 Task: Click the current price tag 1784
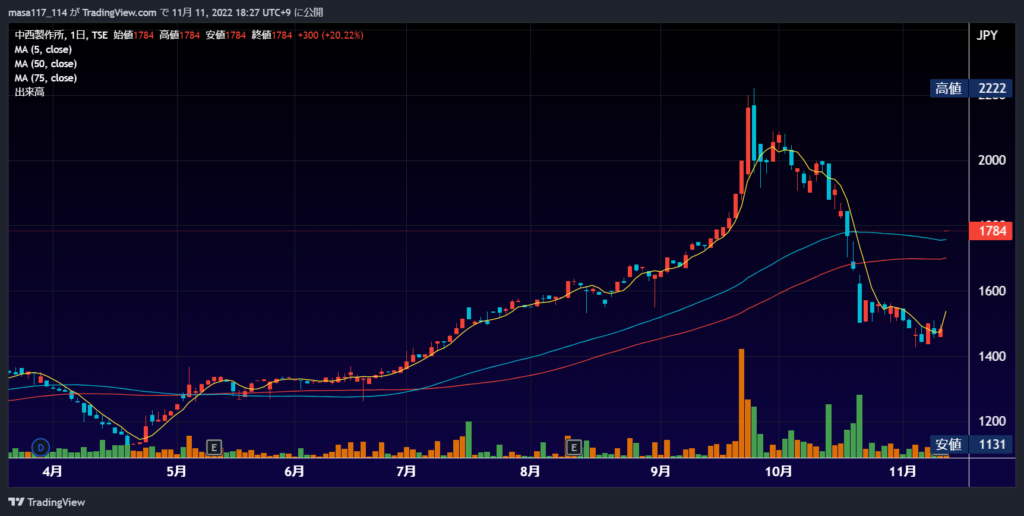pos(991,231)
